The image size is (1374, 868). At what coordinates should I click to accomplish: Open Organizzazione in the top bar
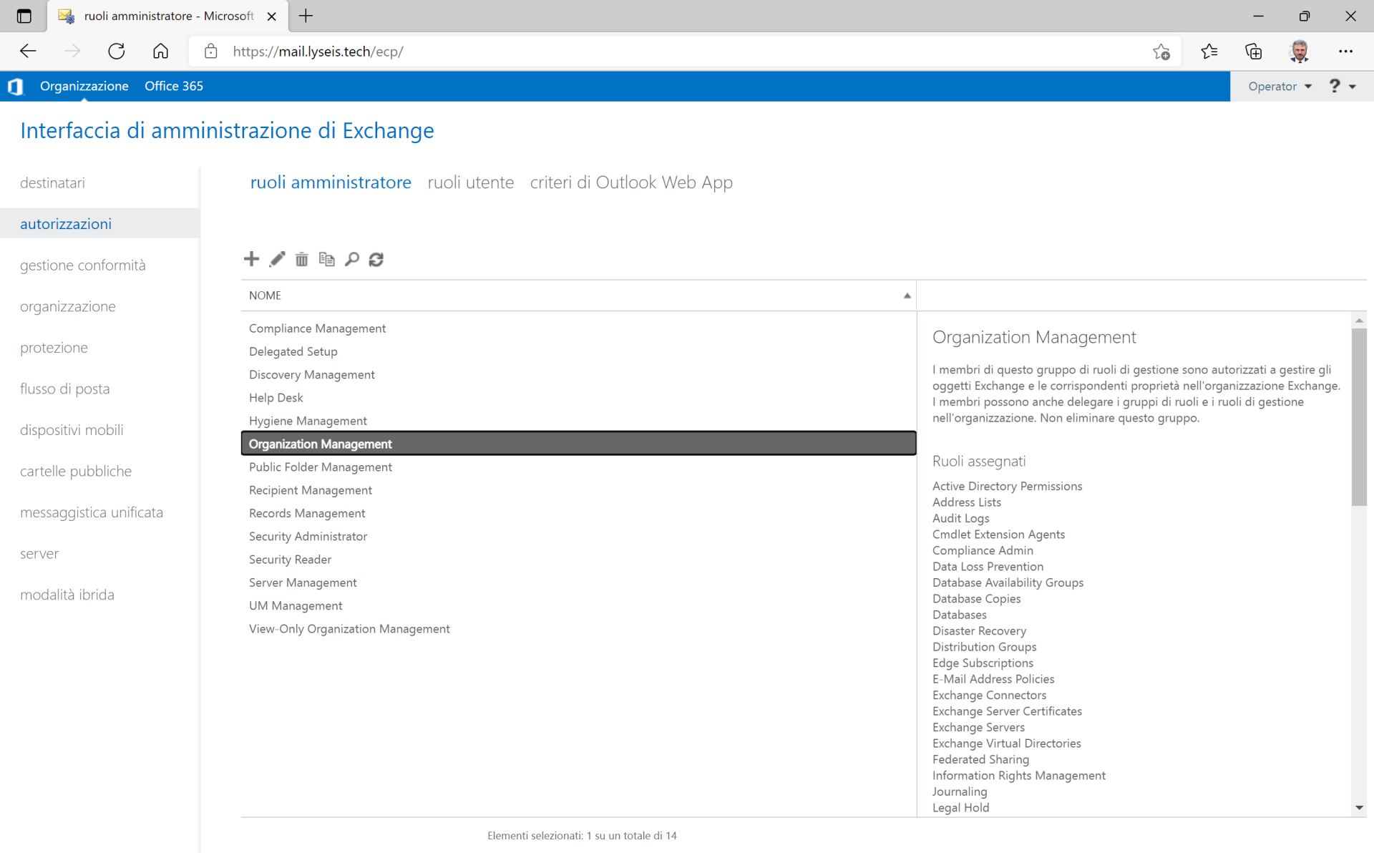(84, 86)
